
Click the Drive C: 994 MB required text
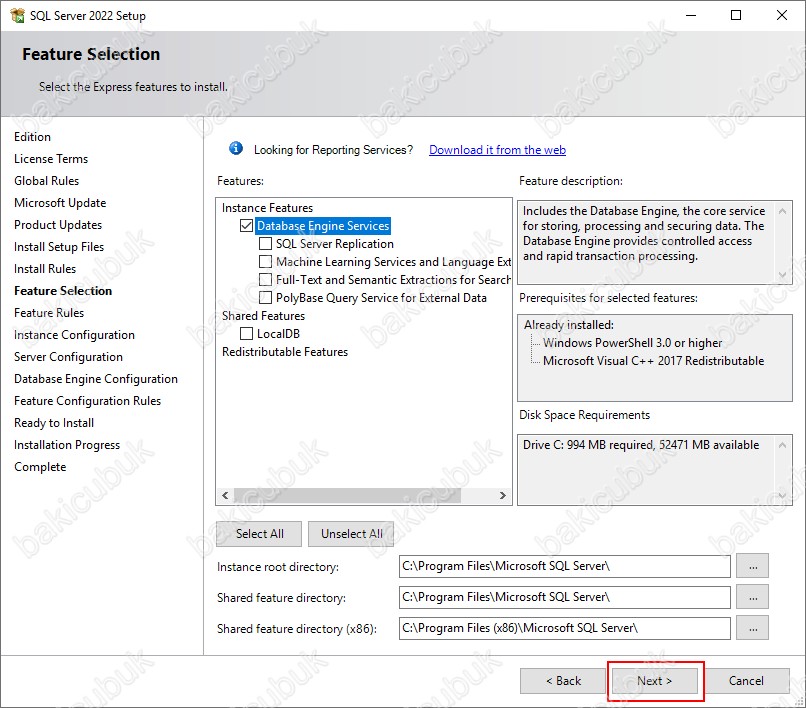tap(641, 445)
